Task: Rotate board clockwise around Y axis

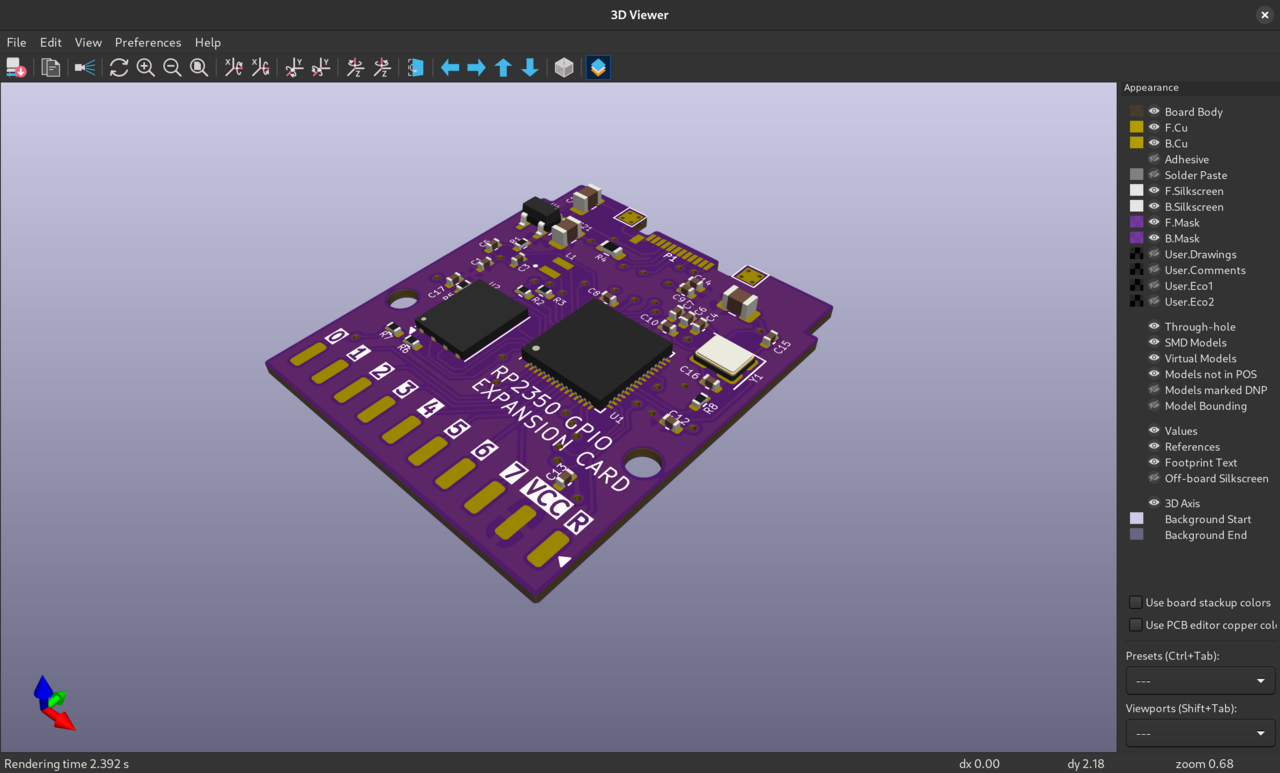Action: pyautogui.click(x=294, y=67)
